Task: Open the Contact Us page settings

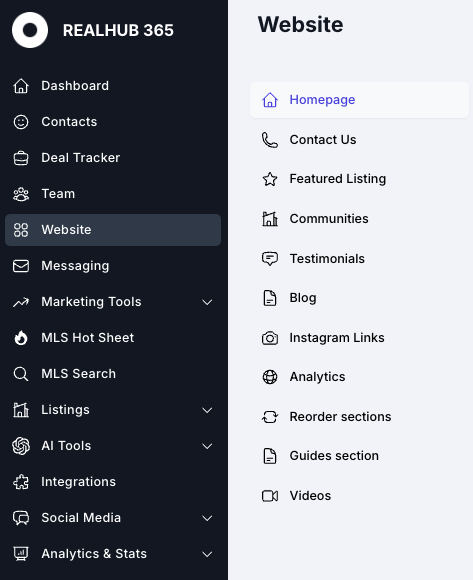Action: 323,140
